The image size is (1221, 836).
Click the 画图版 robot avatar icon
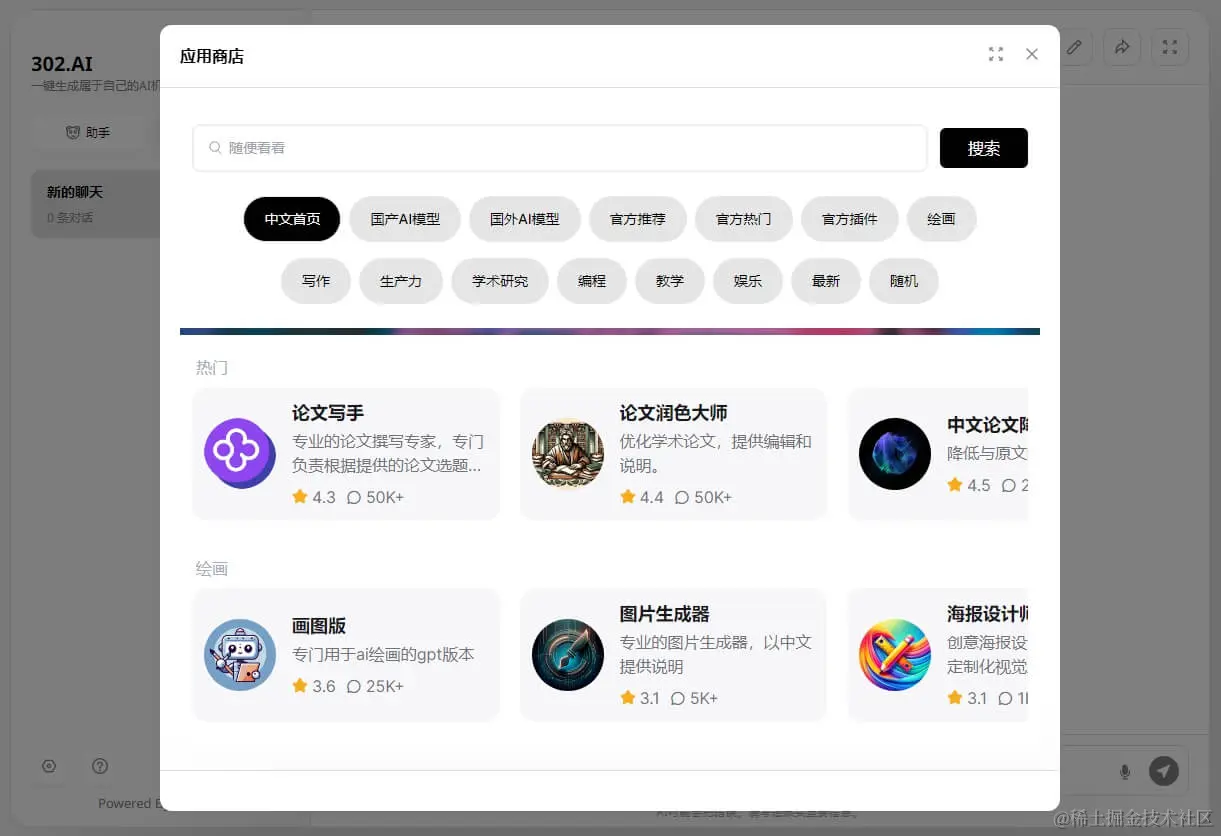(240, 654)
